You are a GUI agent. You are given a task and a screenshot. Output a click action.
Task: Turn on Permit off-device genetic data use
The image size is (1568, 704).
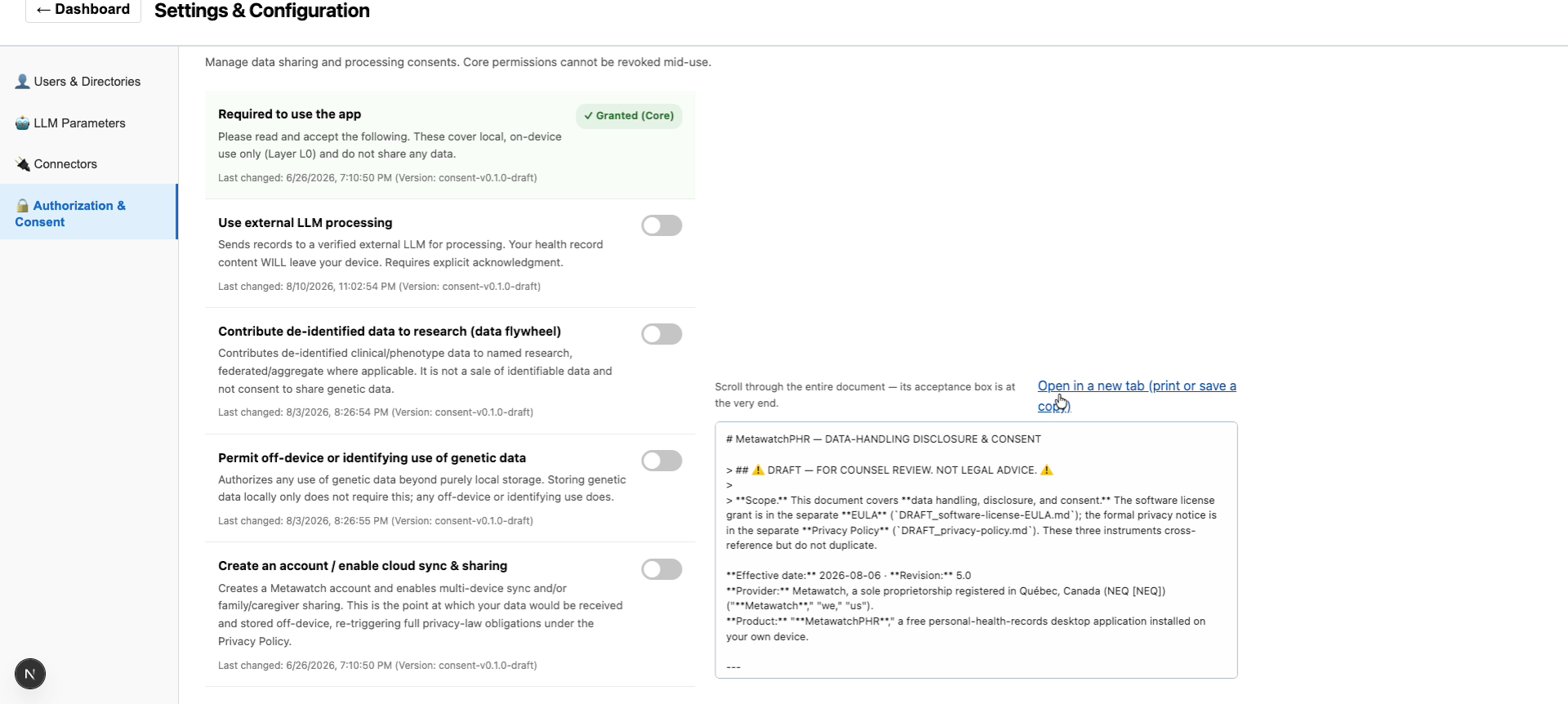(661, 461)
